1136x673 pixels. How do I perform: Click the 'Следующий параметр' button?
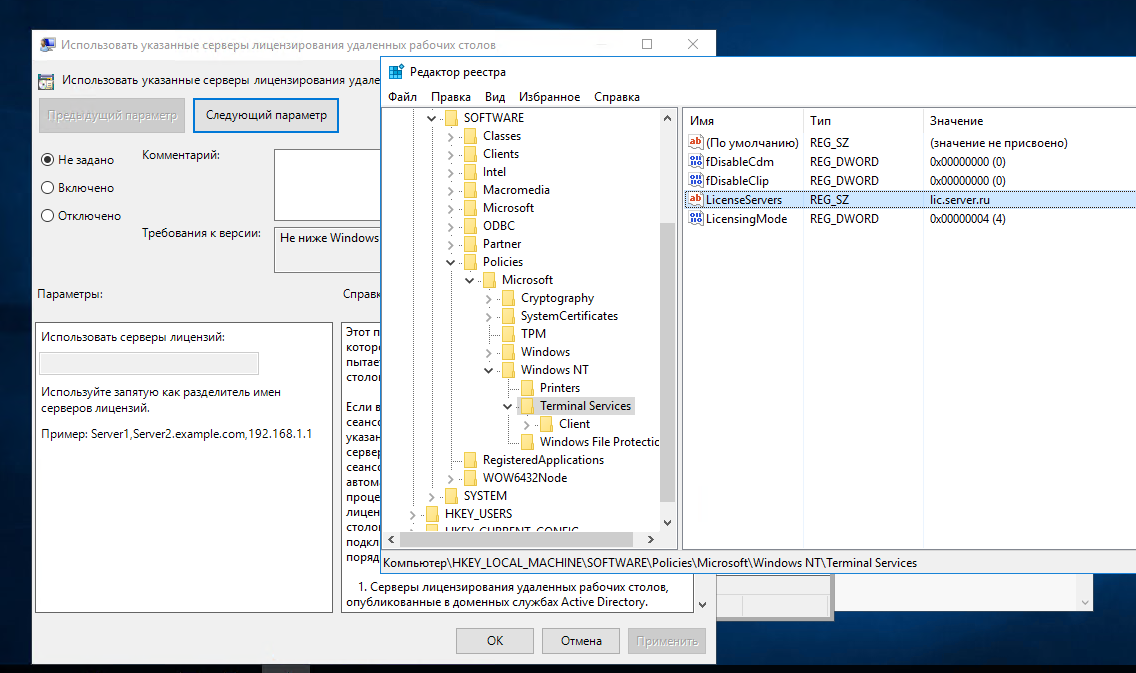coord(266,115)
